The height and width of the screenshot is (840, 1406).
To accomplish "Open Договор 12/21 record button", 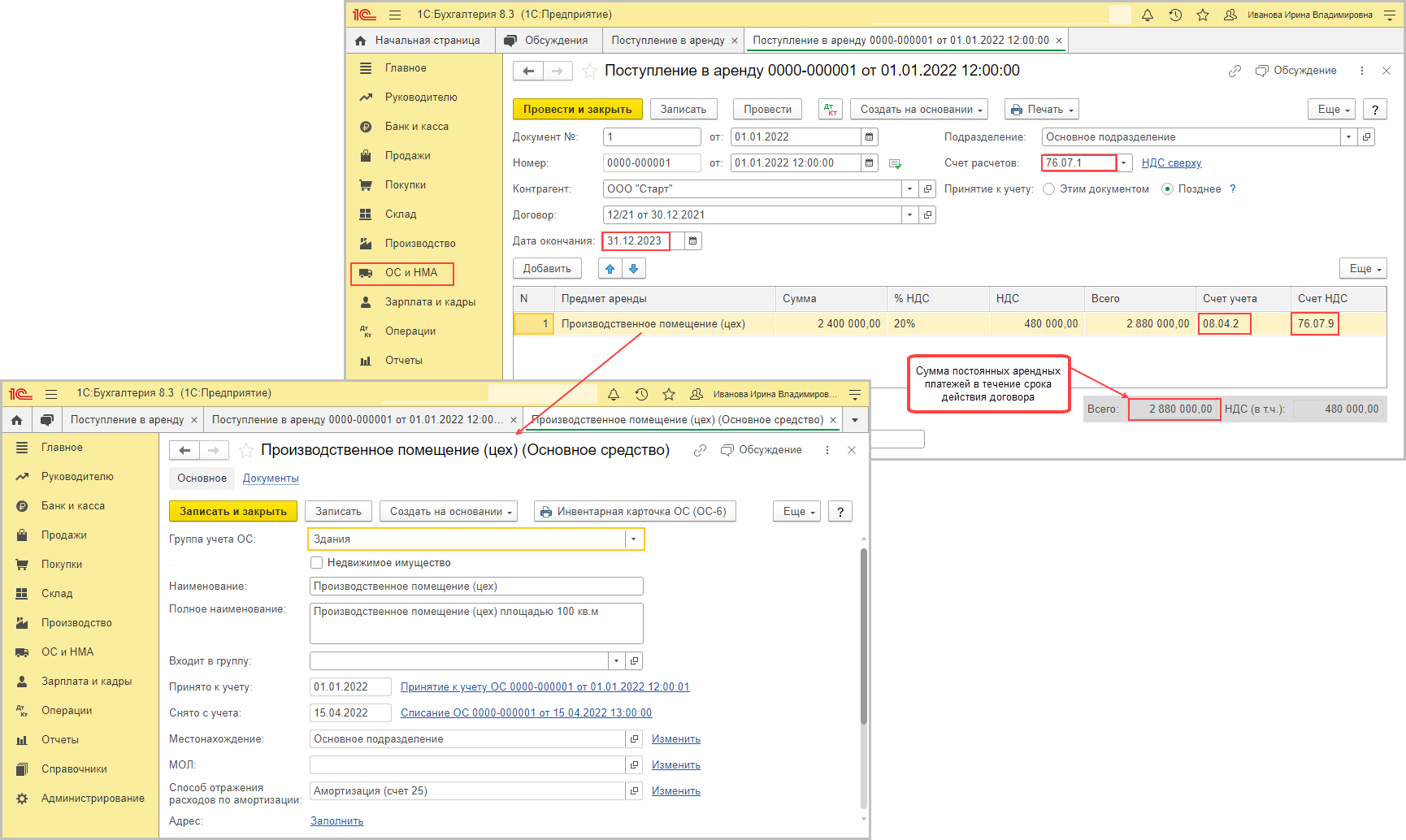I will tap(927, 215).
